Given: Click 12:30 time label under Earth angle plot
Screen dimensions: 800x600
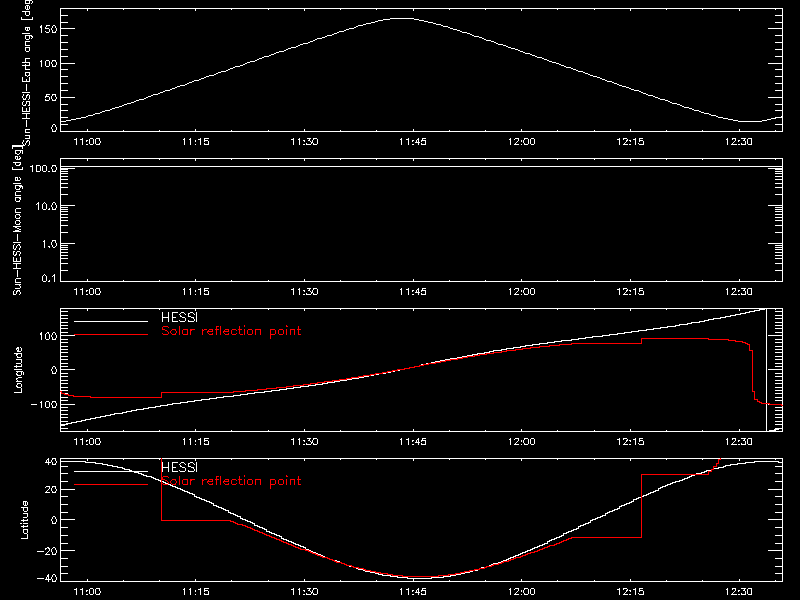Looking at the screenshot, I should pos(738,142).
